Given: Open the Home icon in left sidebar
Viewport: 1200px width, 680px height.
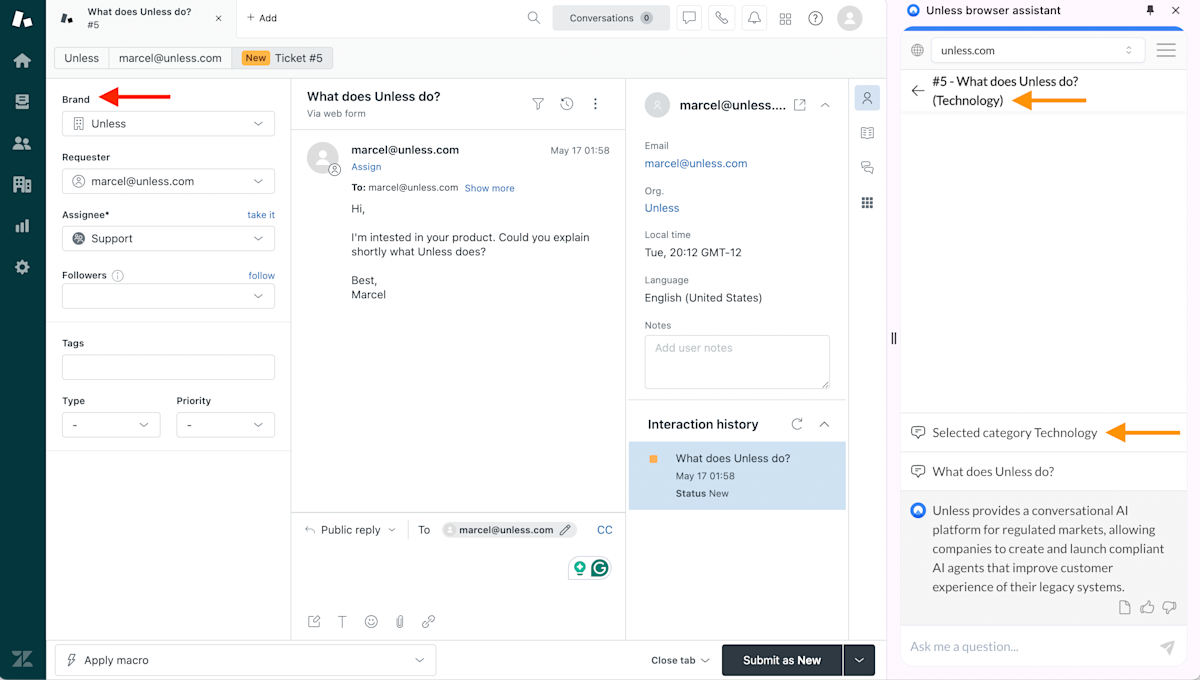Looking at the screenshot, I should 22,60.
